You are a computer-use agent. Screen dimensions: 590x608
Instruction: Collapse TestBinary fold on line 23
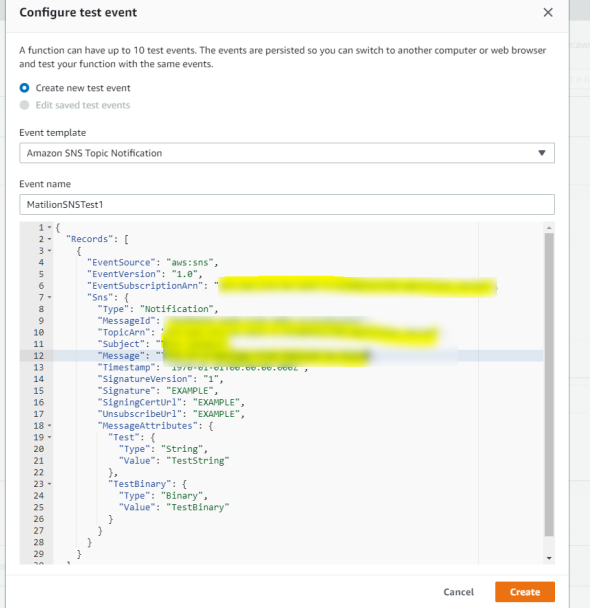pos(49,484)
